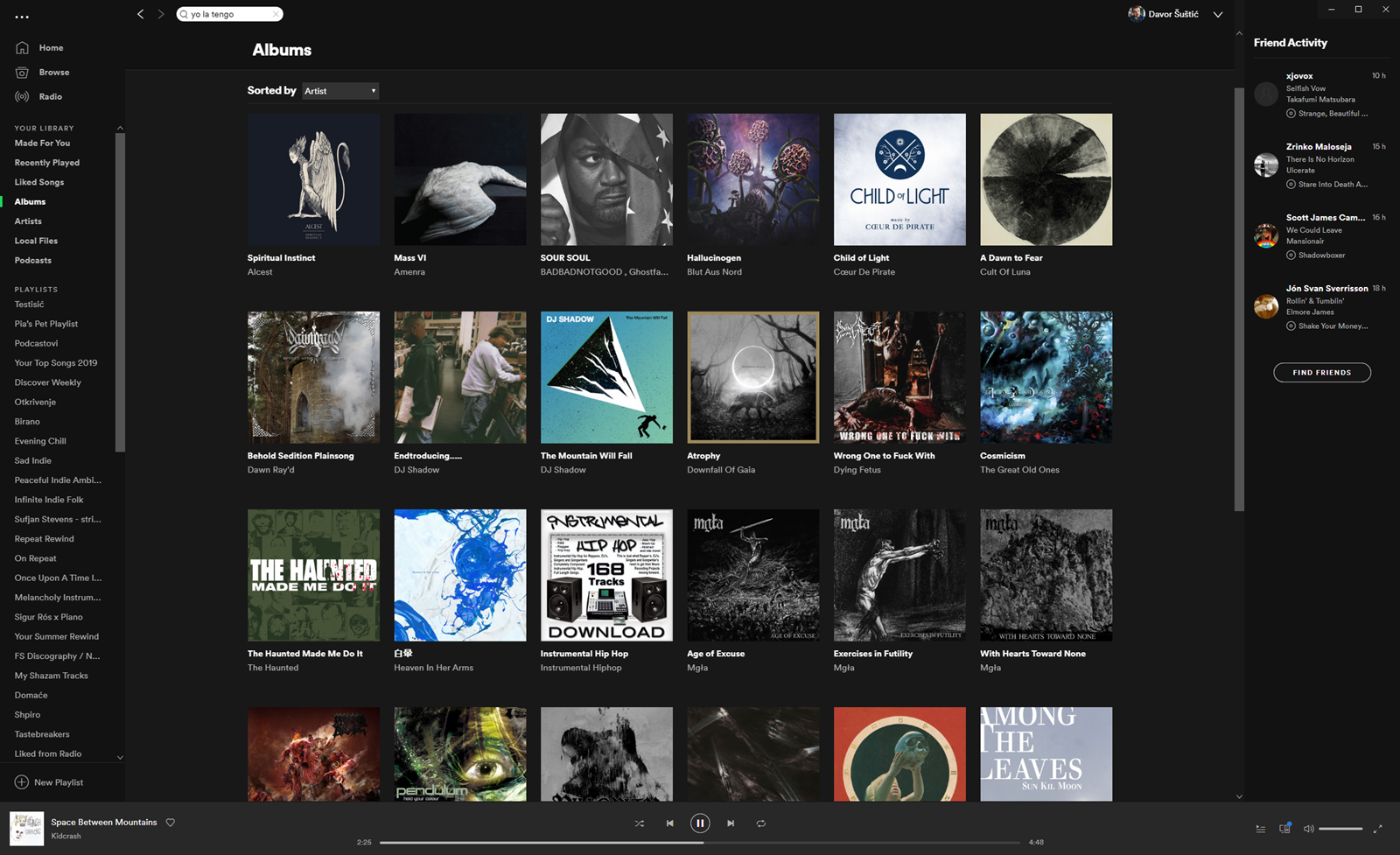Open Tastebreakers playlist

42,734
